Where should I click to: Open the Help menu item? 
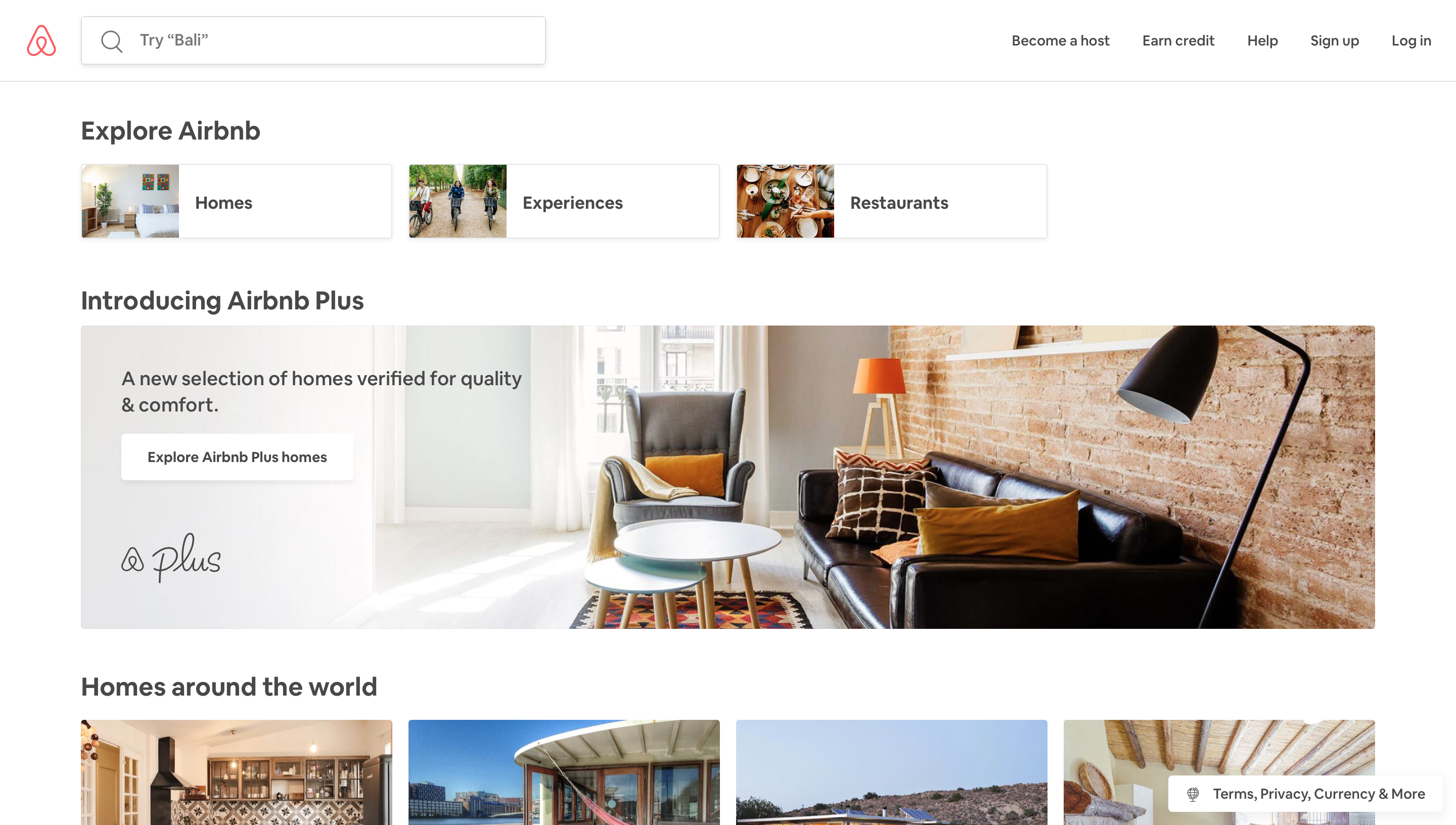(x=1262, y=41)
